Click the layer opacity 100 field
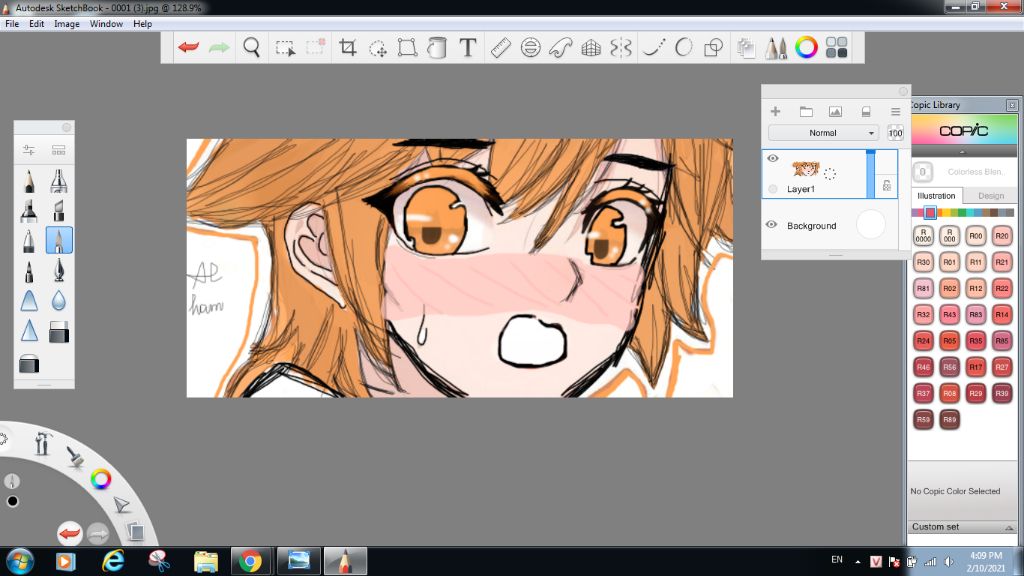 tap(895, 133)
